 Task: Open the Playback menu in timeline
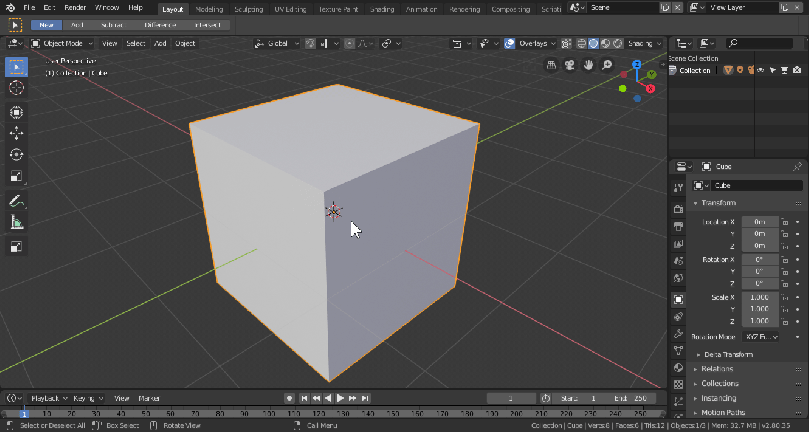click(x=46, y=398)
